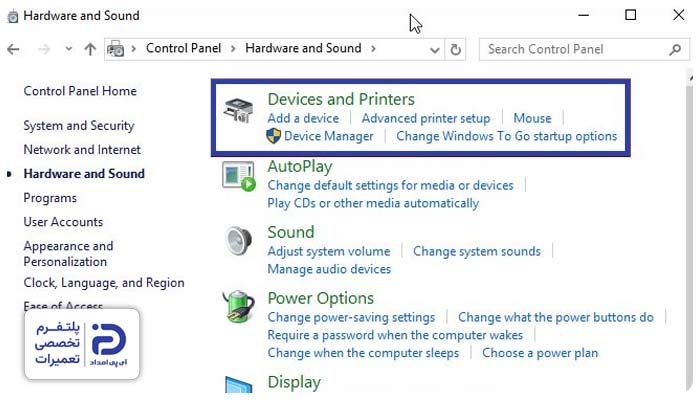Click the Display monitor icon

238,385
